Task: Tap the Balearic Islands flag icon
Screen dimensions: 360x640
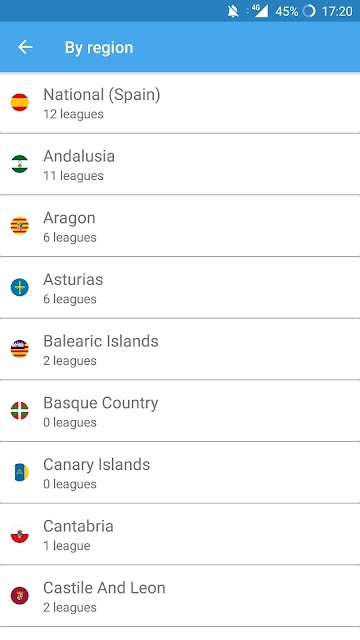Action: tap(20, 349)
